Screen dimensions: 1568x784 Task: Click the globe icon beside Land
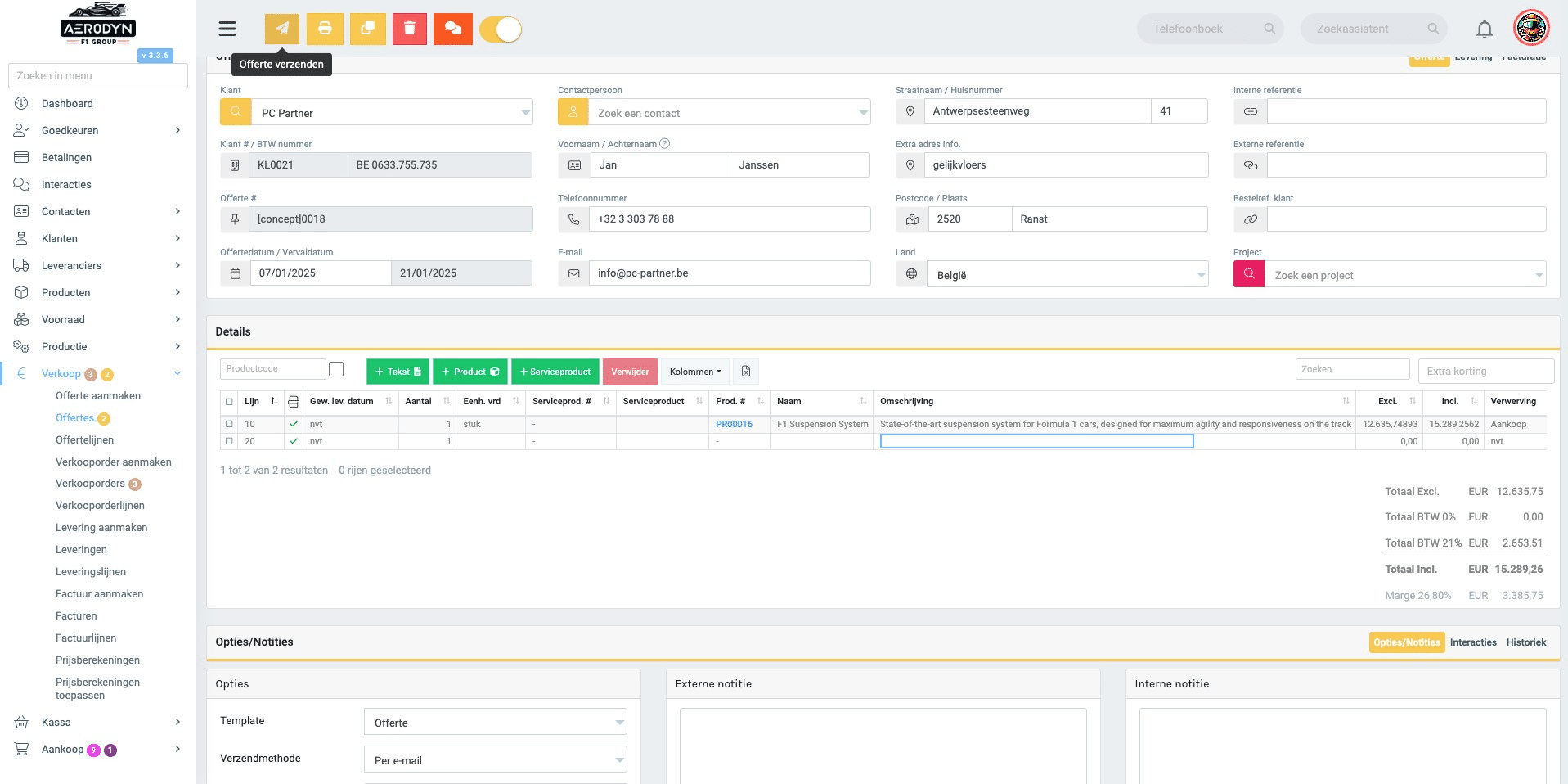pyautogui.click(x=912, y=274)
